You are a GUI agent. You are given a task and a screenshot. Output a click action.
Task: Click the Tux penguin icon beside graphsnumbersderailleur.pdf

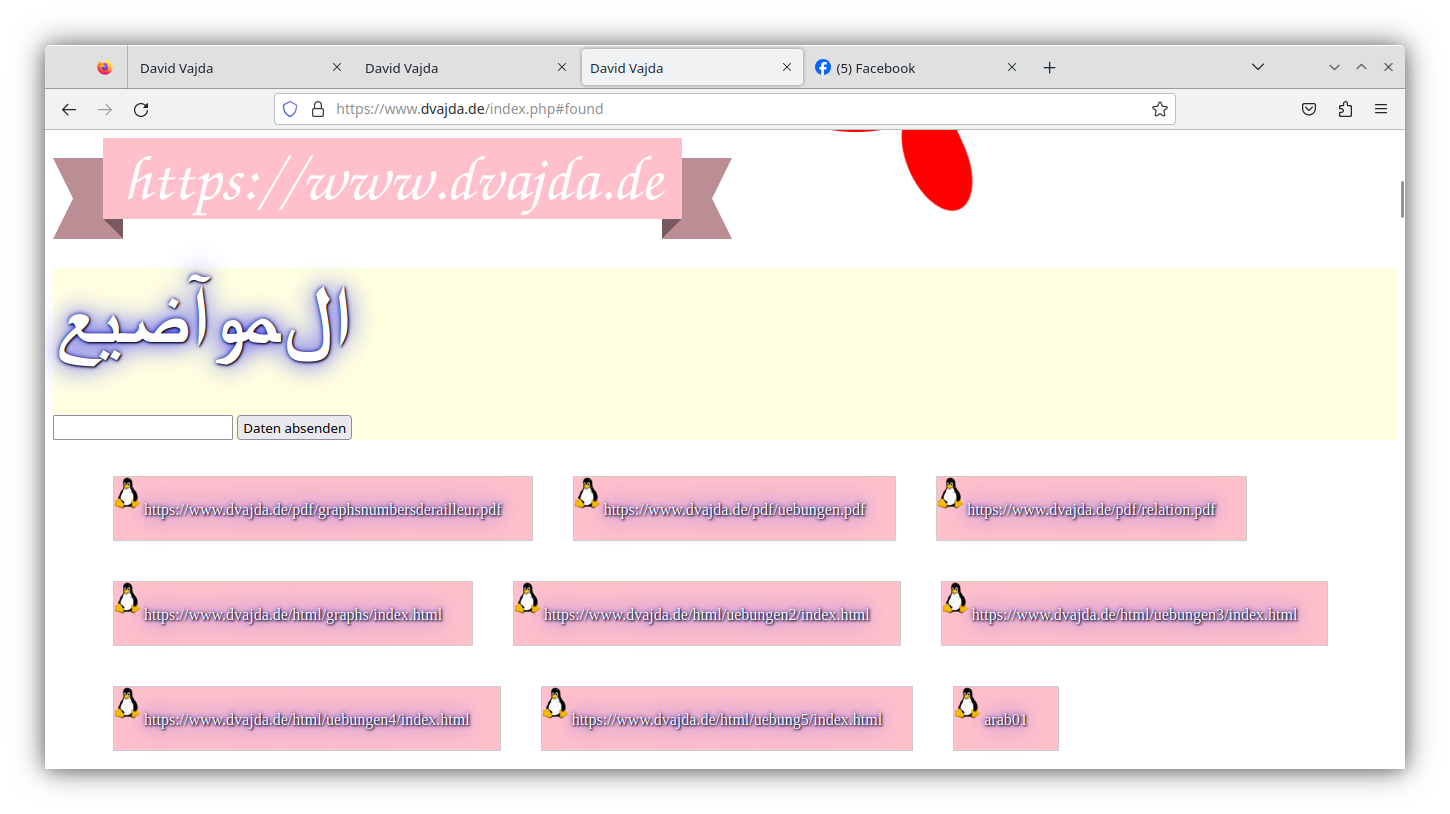pyautogui.click(x=127, y=493)
